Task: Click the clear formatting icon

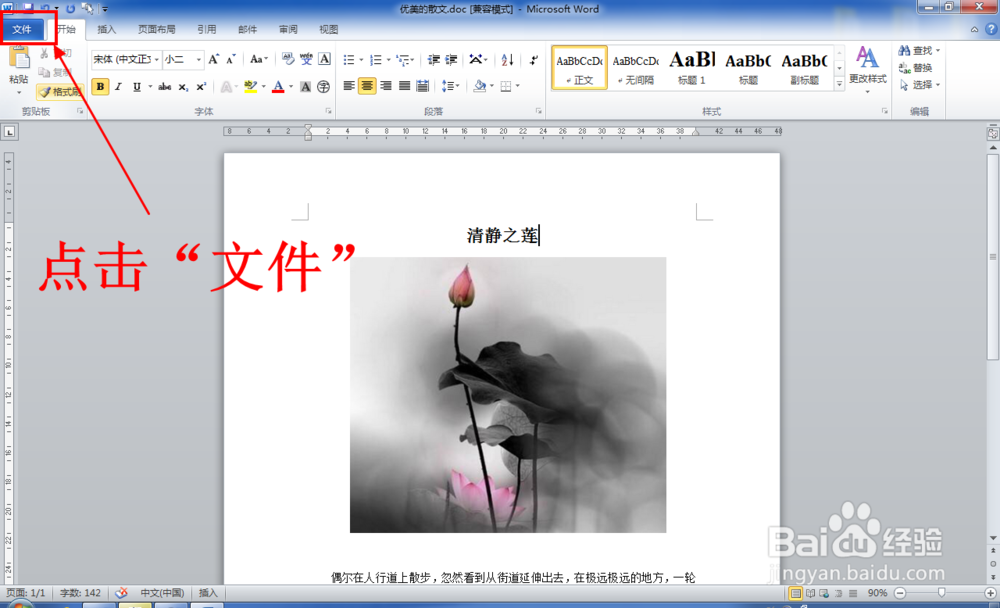Action: tap(286, 59)
